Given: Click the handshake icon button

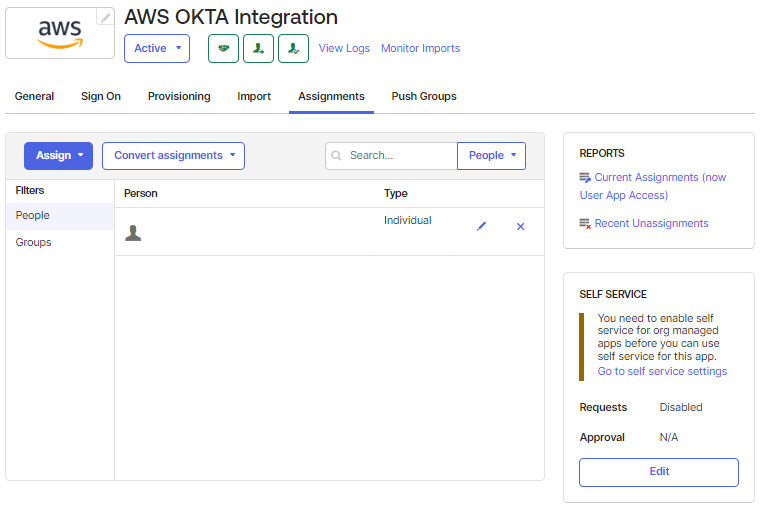Looking at the screenshot, I should pos(223,48).
